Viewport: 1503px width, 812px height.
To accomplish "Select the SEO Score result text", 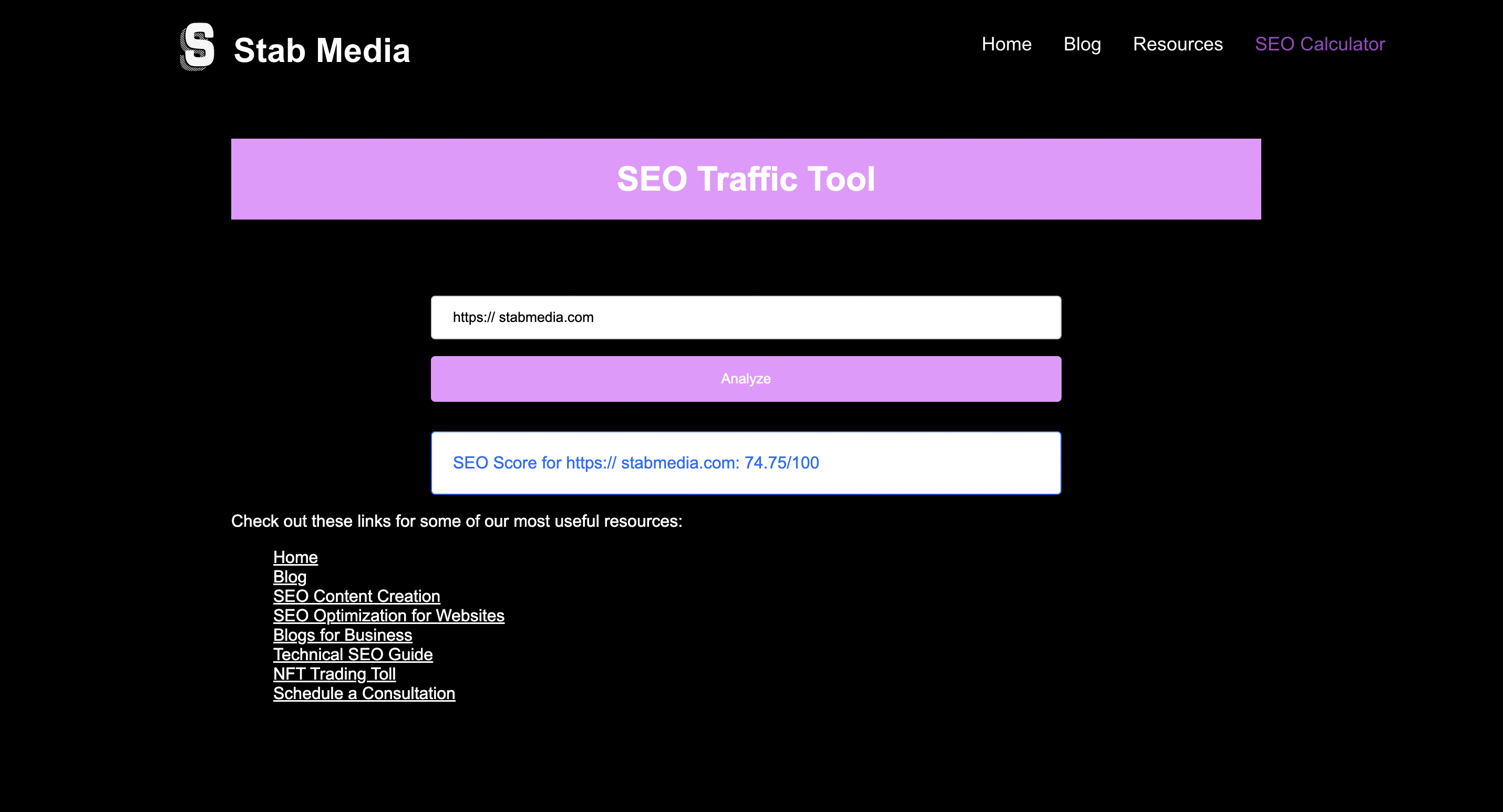I will click(x=636, y=463).
